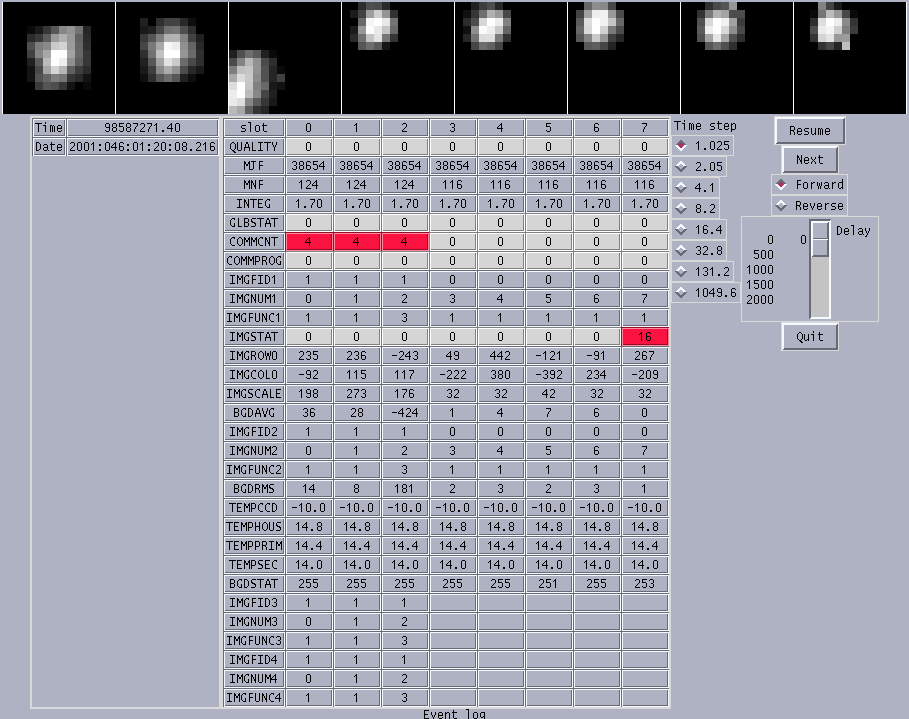Click the Time value 98587271.40 field
The height and width of the screenshot is (719, 909).
pyautogui.click(x=143, y=128)
